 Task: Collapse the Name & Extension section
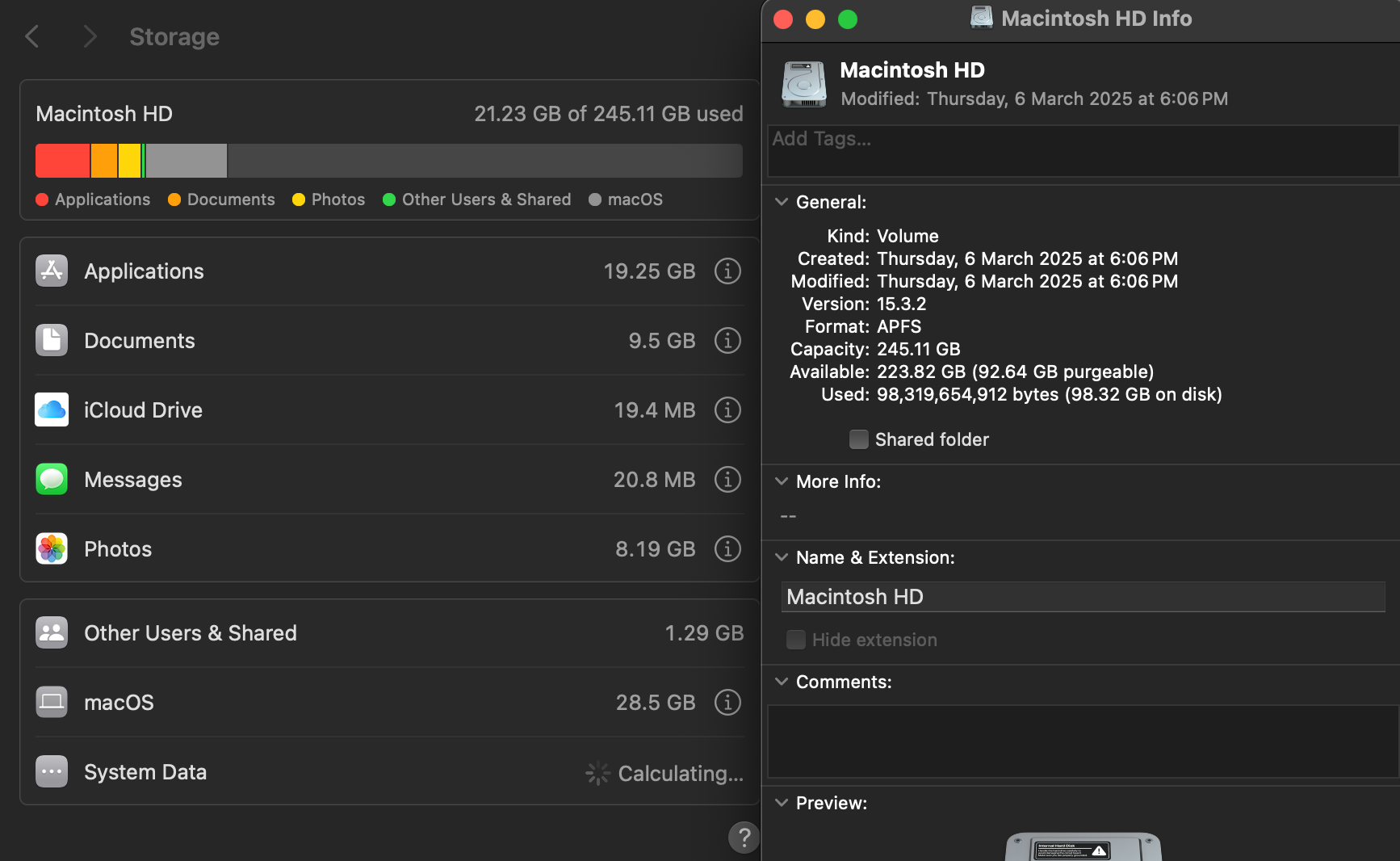(x=782, y=557)
